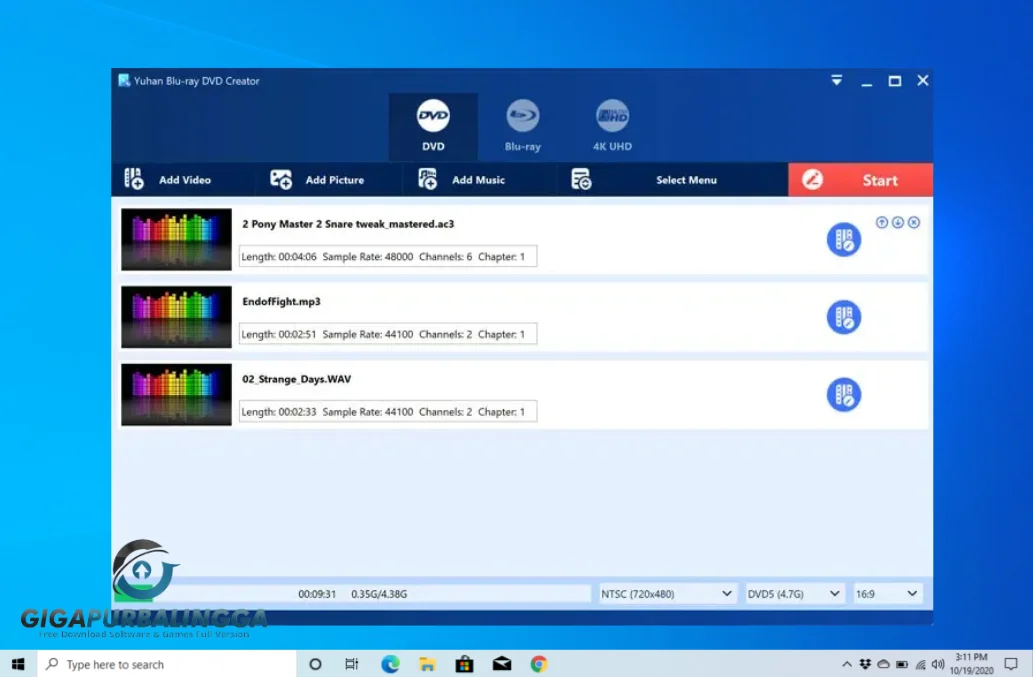
Task: Switch to the DVD disc tab
Action: tap(433, 126)
